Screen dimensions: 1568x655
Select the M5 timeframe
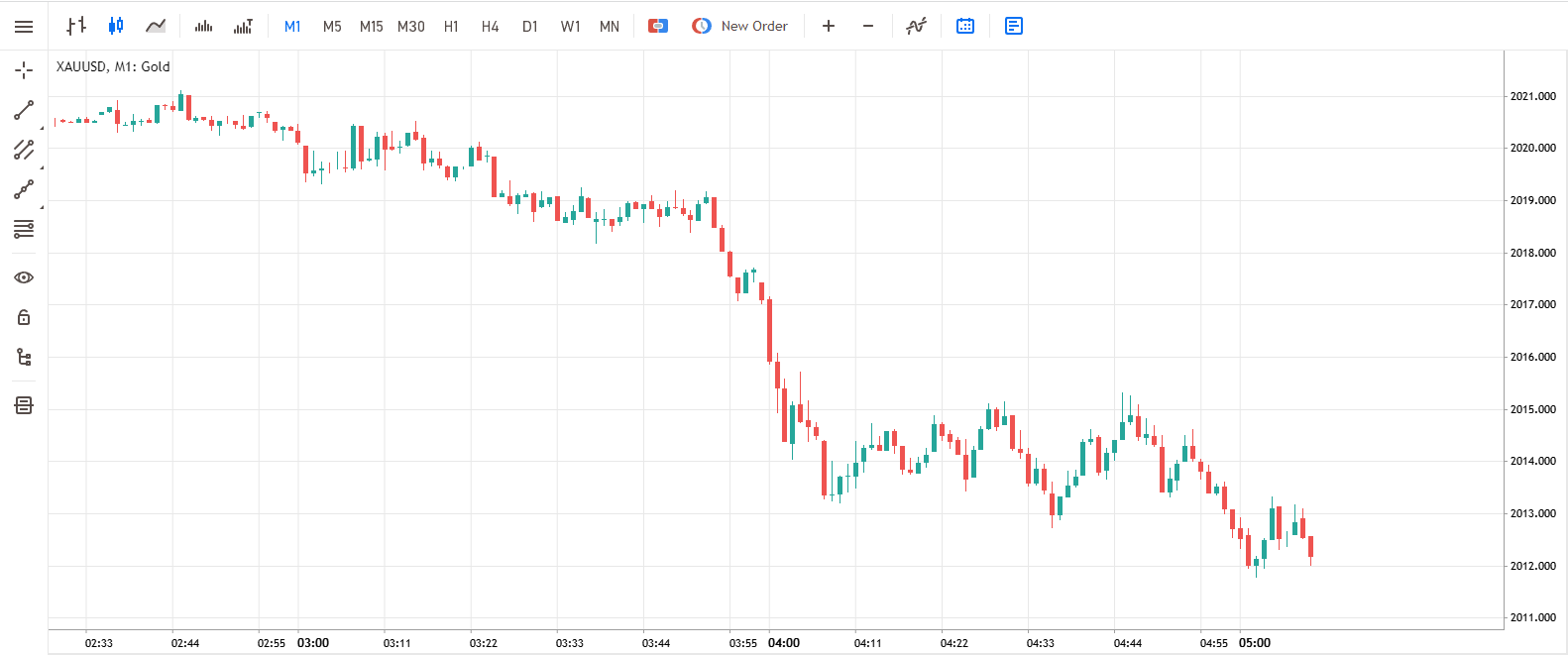point(332,27)
